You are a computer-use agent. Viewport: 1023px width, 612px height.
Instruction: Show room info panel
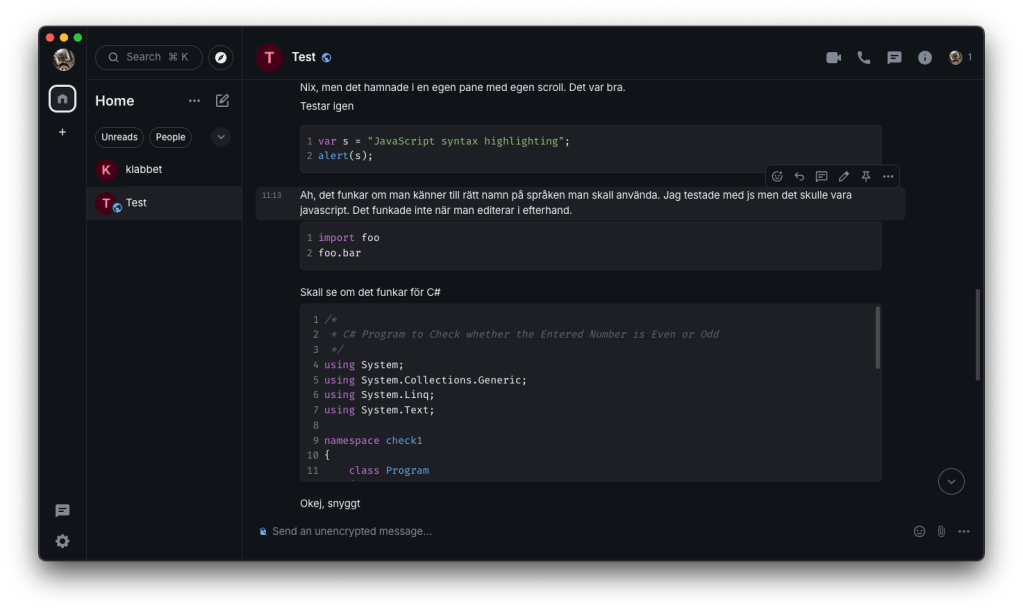(x=925, y=58)
